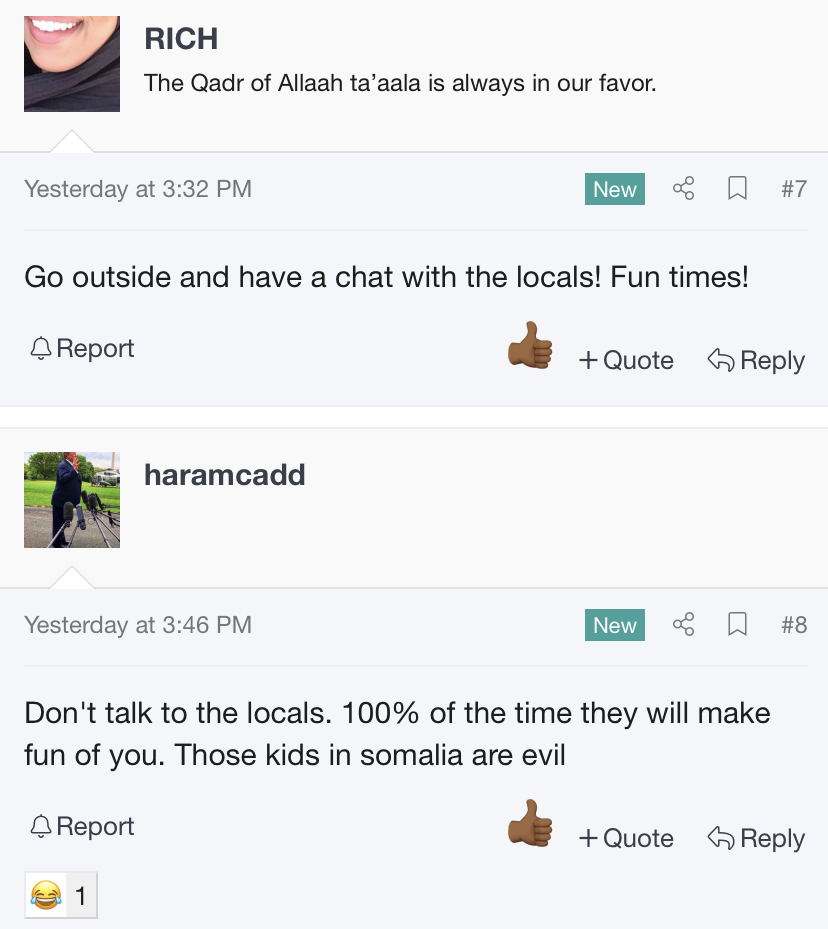Report RICH's post about locals
The width and height of the screenshot is (828, 929).
tap(82, 348)
